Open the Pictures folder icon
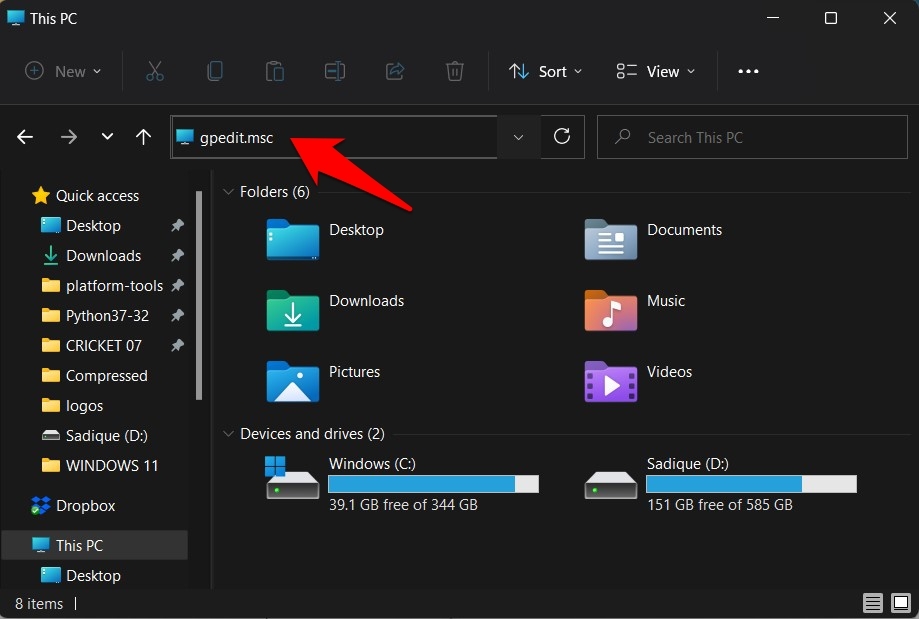919x619 pixels. tap(292, 382)
